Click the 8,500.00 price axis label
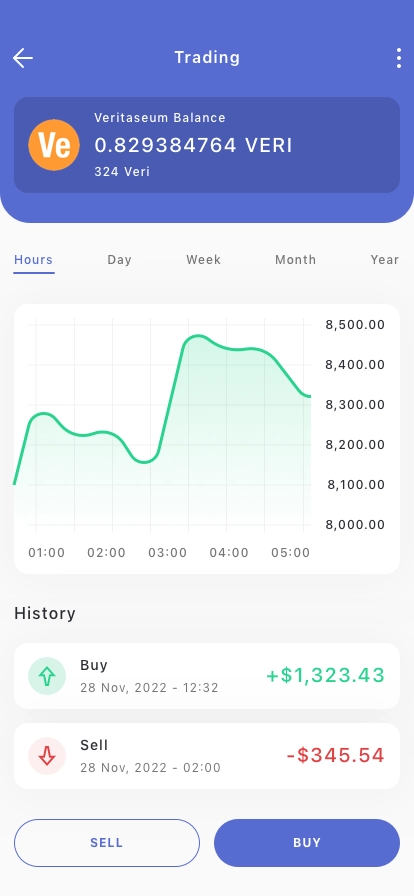The width and height of the screenshot is (414, 896). (x=355, y=325)
